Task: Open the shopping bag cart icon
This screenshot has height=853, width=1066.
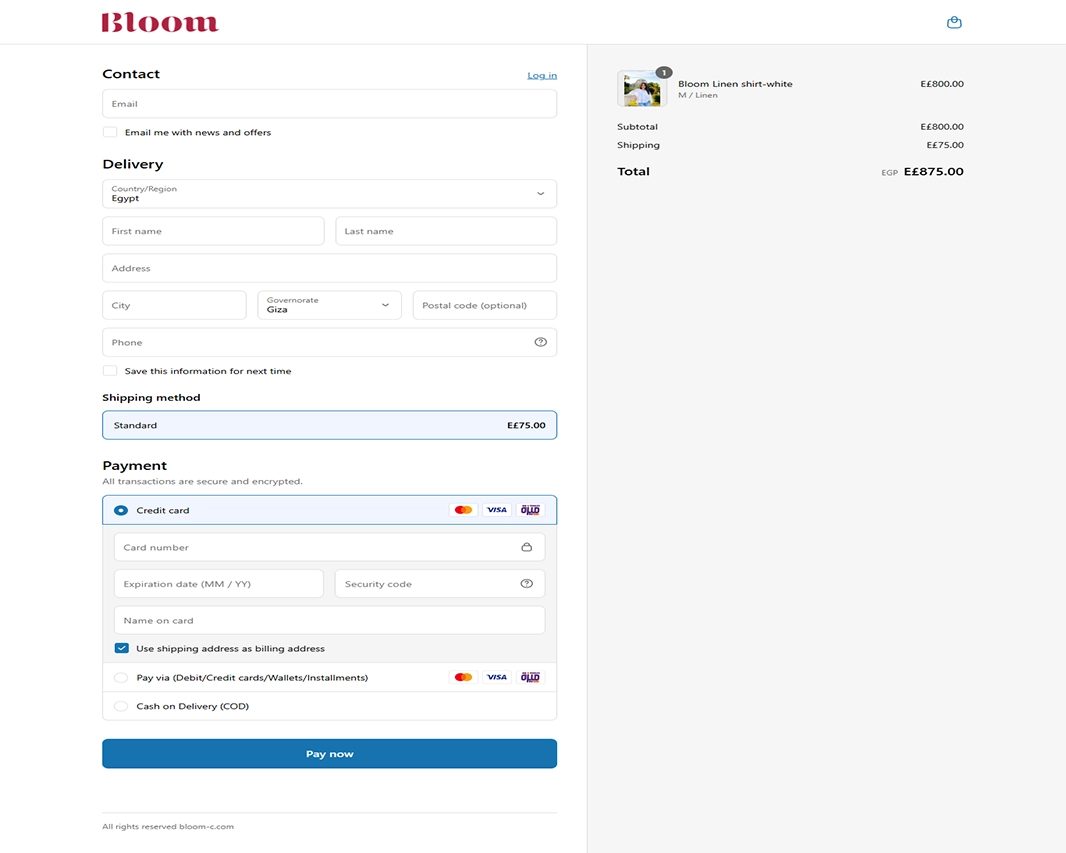Action: click(x=954, y=22)
